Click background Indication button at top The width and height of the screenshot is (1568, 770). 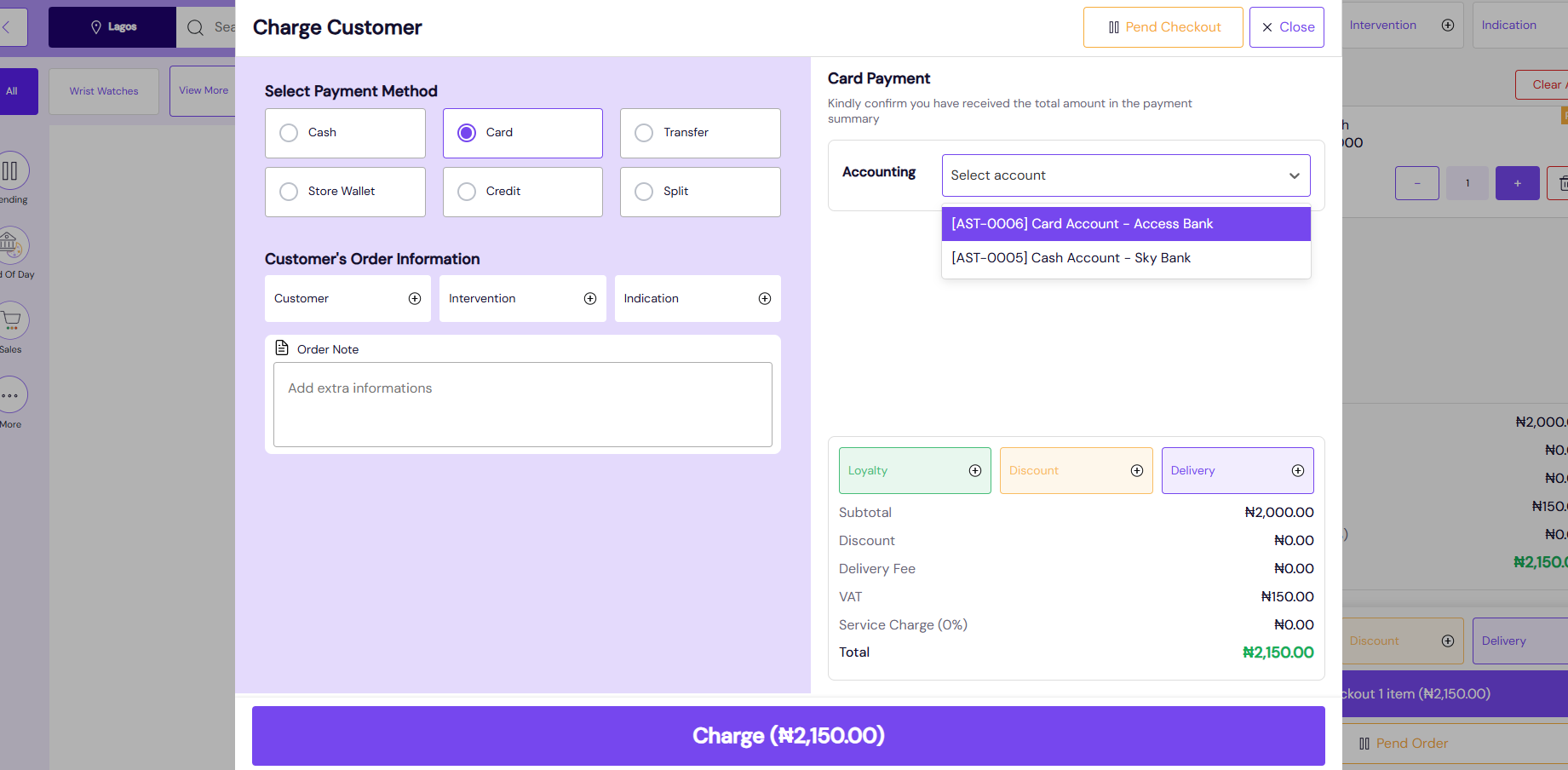coord(1520,26)
